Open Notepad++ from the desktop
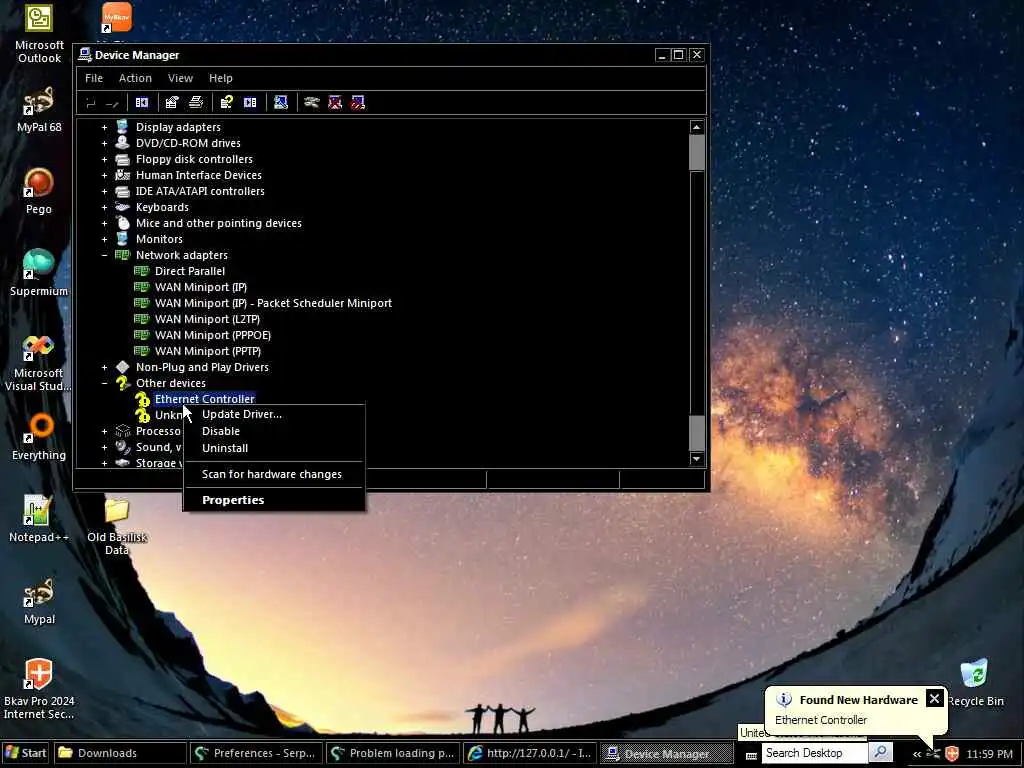 pyautogui.click(x=39, y=519)
